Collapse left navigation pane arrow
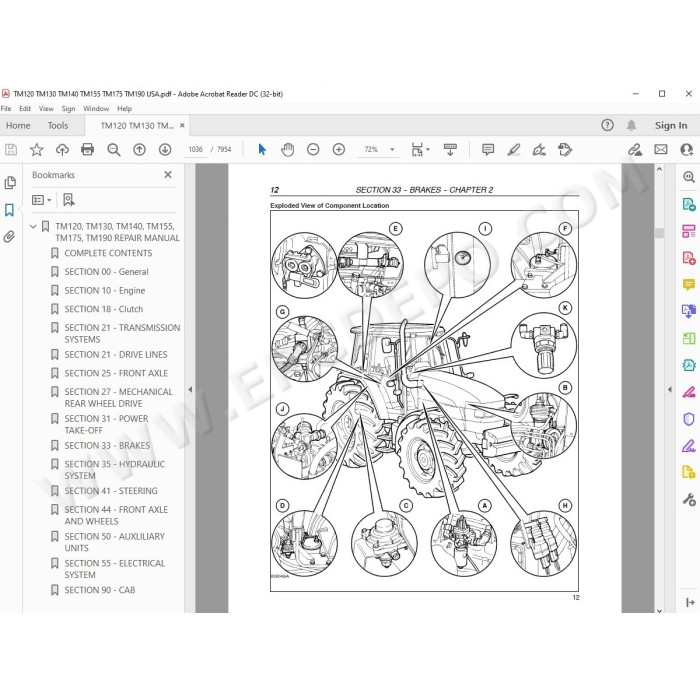The height and width of the screenshot is (700, 700). (x=190, y=389)
